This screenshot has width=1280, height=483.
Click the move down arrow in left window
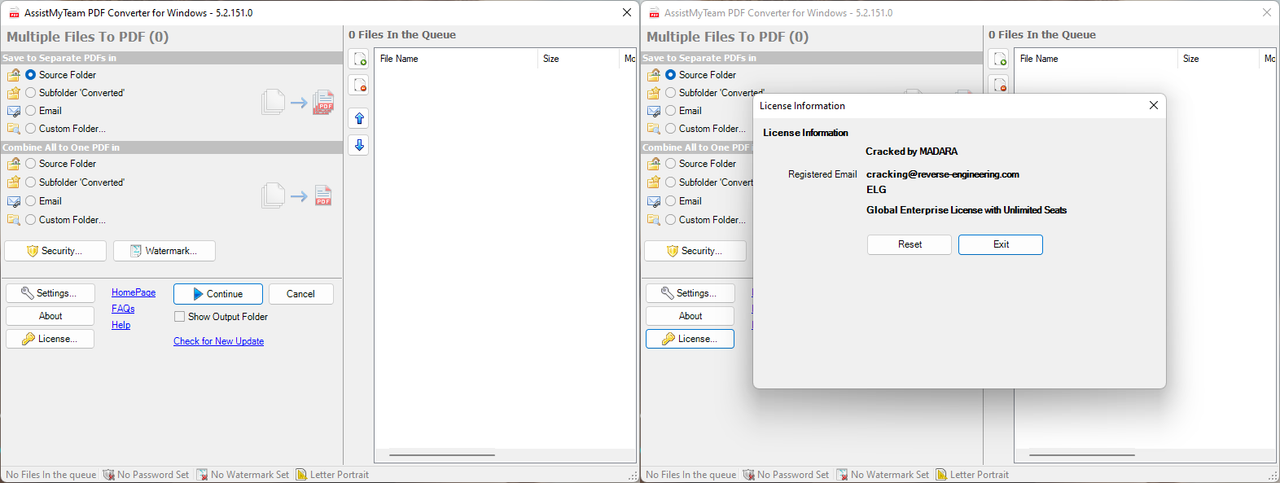pyautogui.click(x=359, y=145)
